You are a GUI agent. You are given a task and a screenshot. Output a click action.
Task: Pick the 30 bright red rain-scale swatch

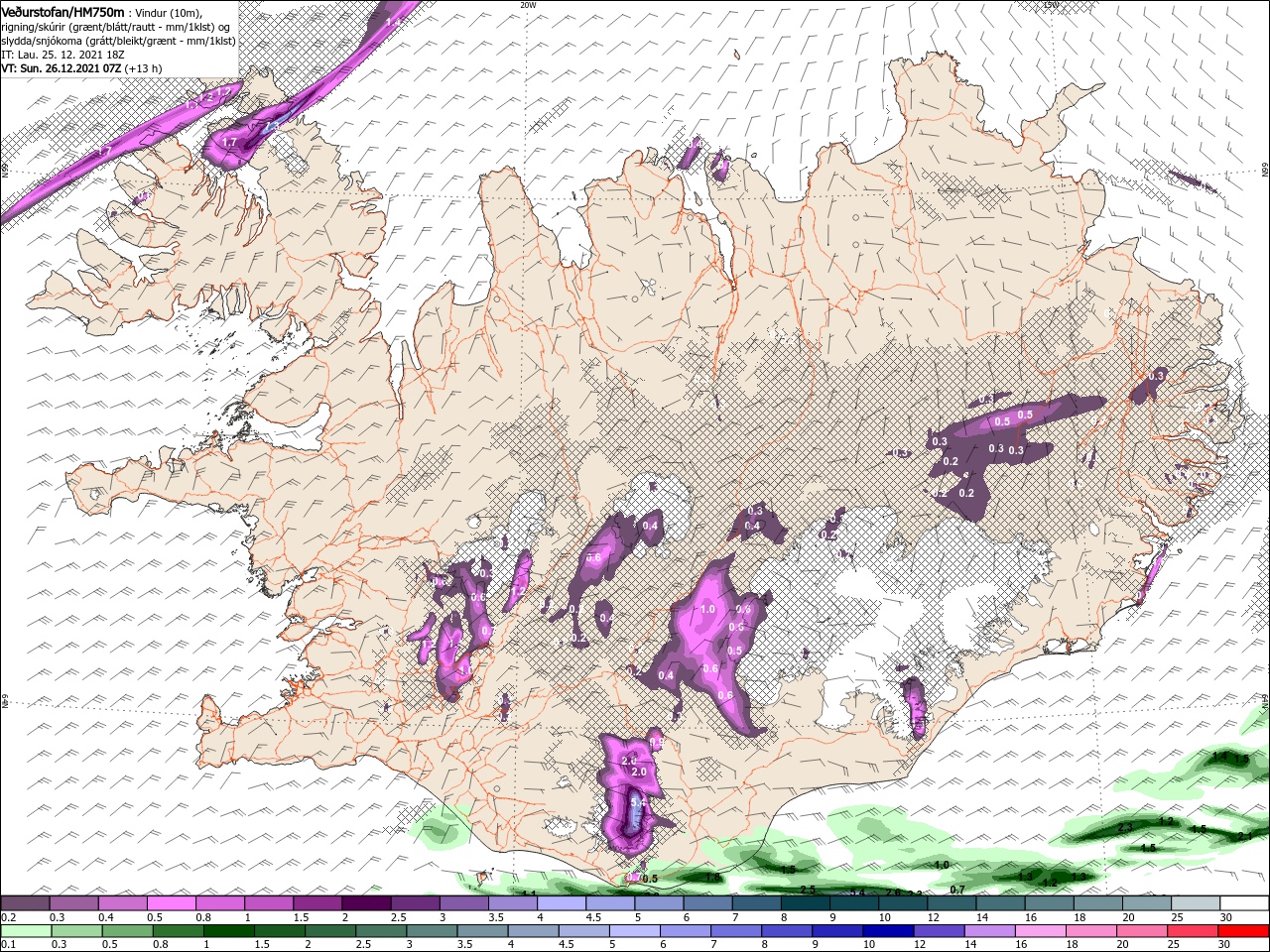coord(1243,931)
